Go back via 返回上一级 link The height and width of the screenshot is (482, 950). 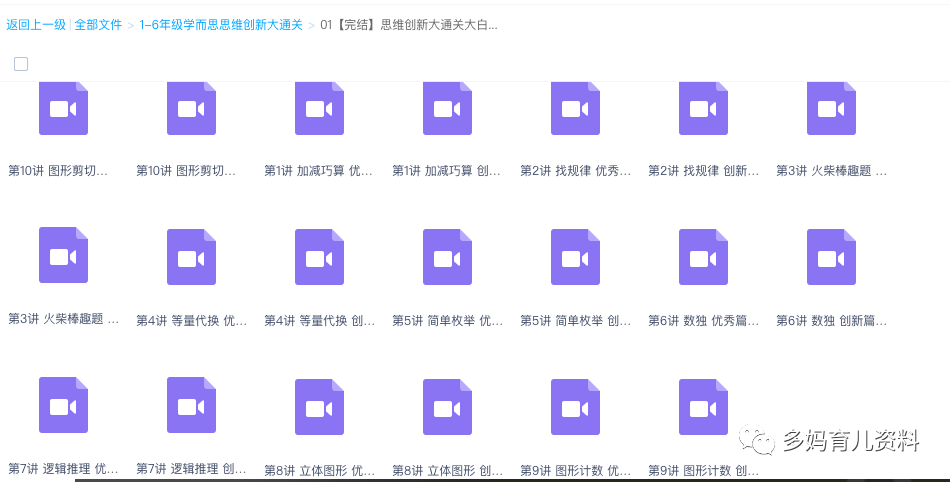[x=36, y=25]
